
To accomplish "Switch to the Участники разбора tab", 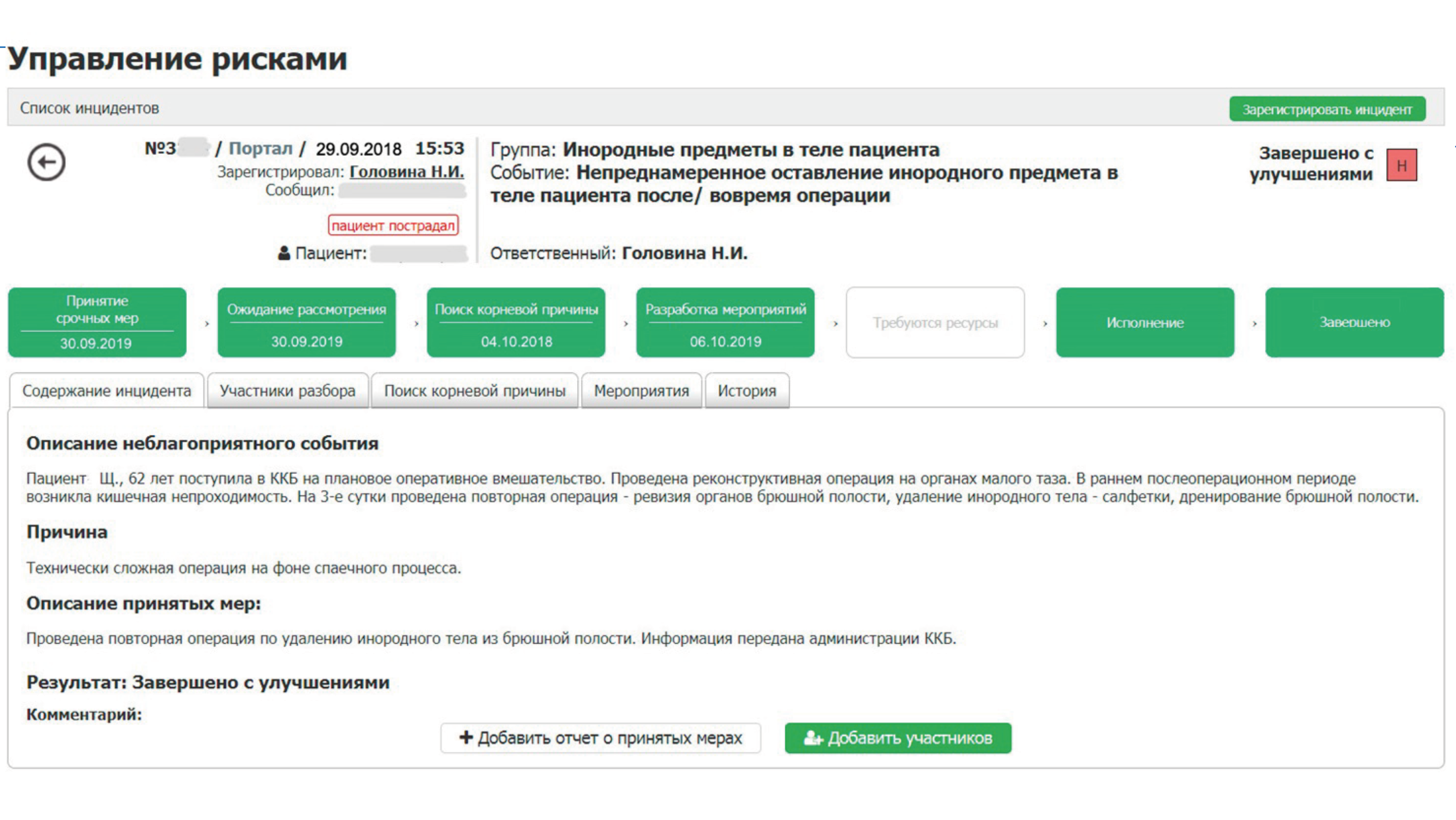I will tap(288, 391).
